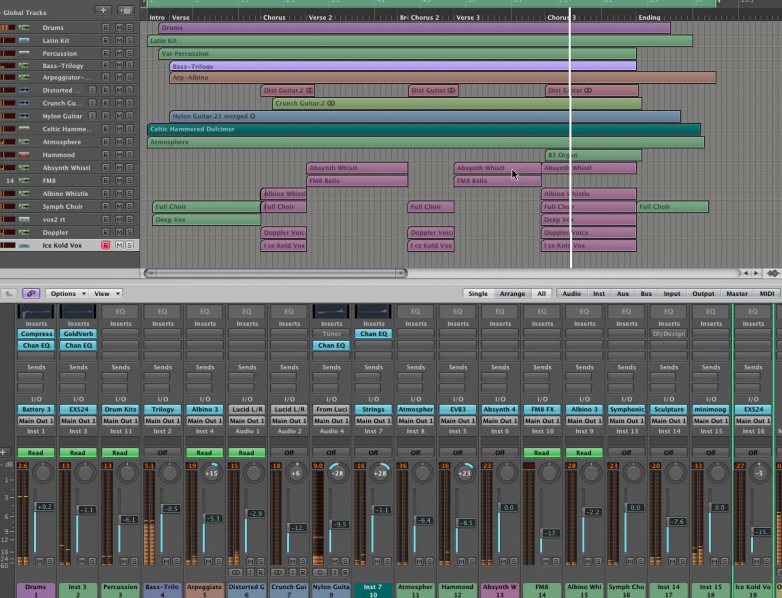The width and height of the screenshot is (782, 598).
Task: Click the arrange scroll right arrow
Action: 756,273
